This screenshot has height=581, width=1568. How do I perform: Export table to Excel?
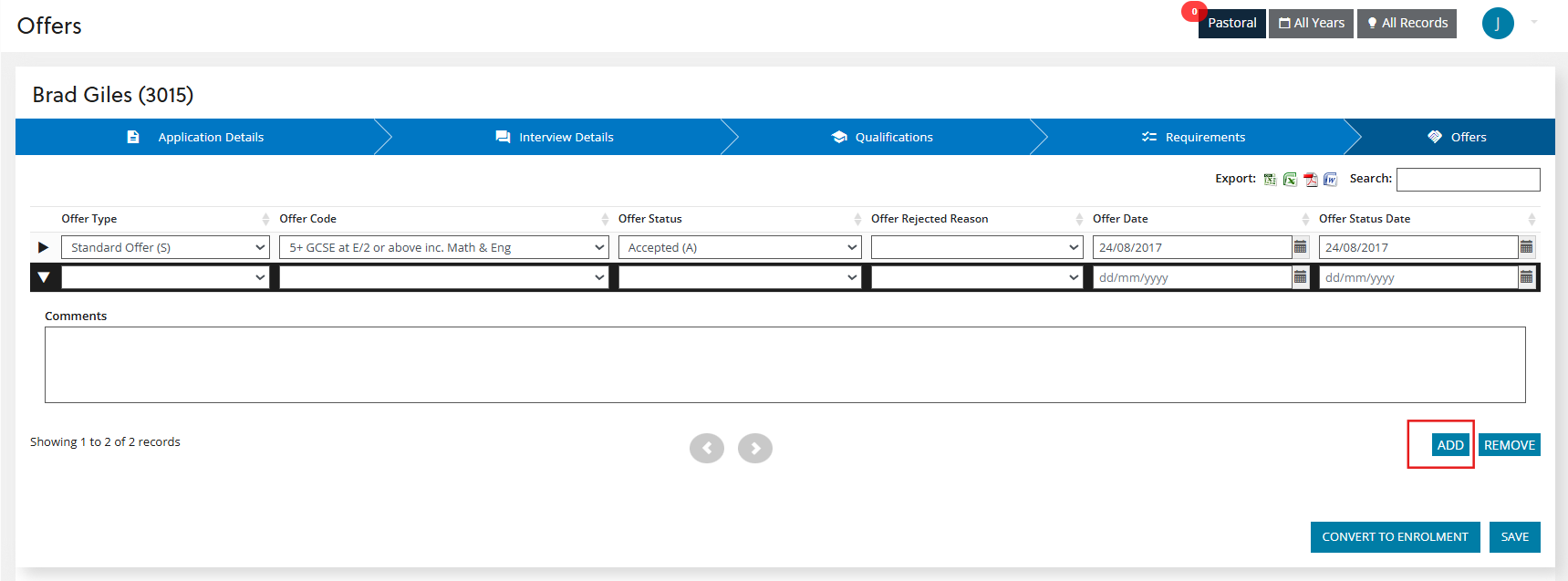tap(1290, 180)
